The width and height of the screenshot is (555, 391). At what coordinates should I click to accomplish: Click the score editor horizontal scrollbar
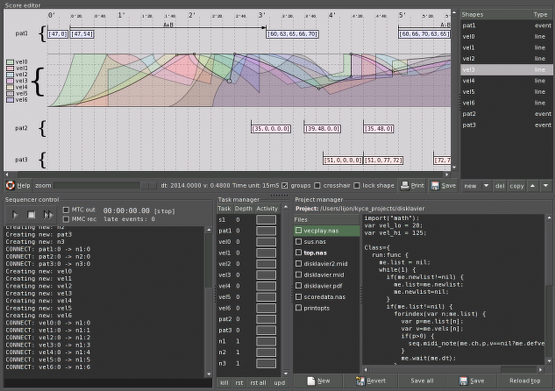227,174
